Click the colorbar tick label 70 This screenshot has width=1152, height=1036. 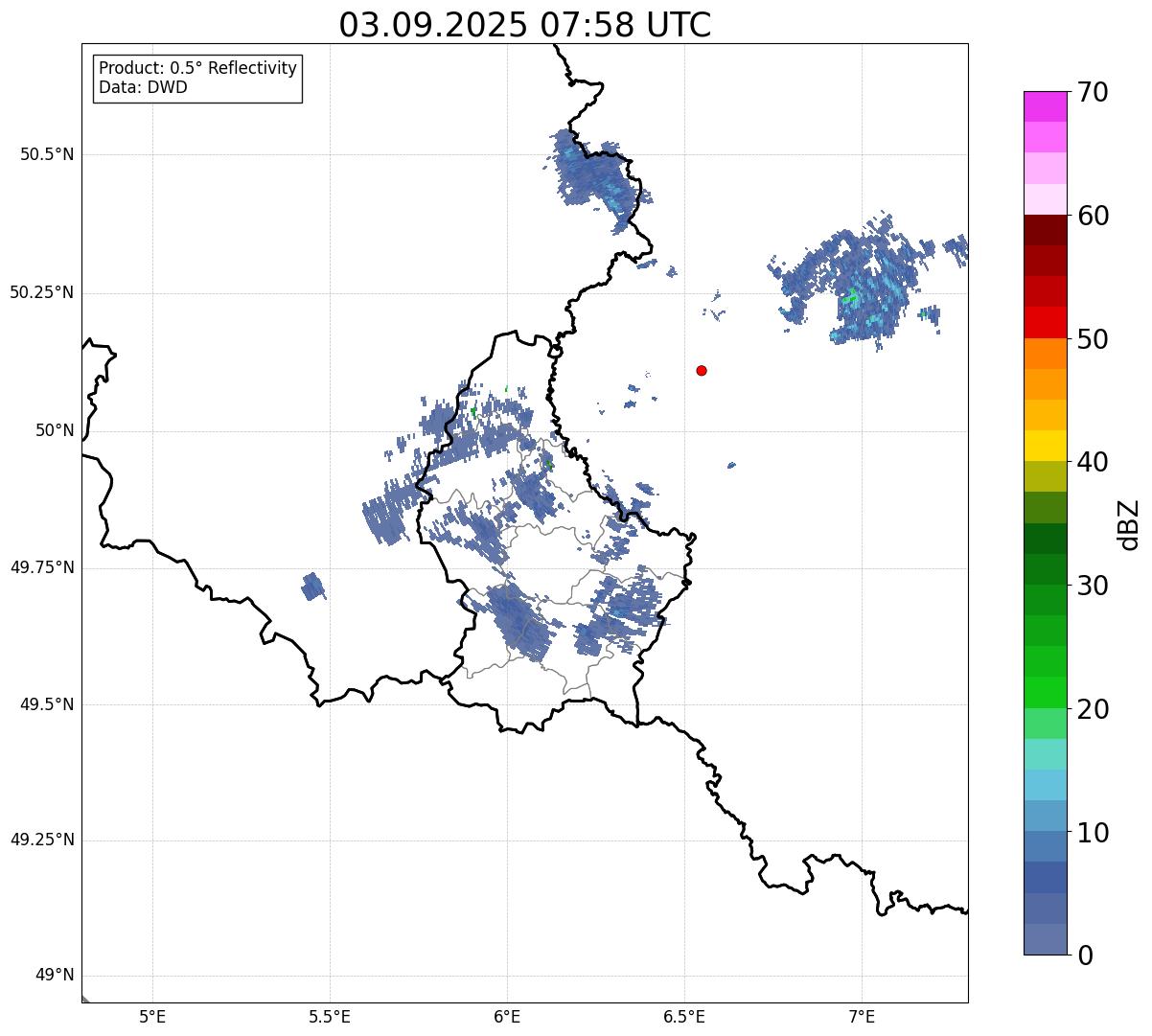click(x=1092, y=92)
